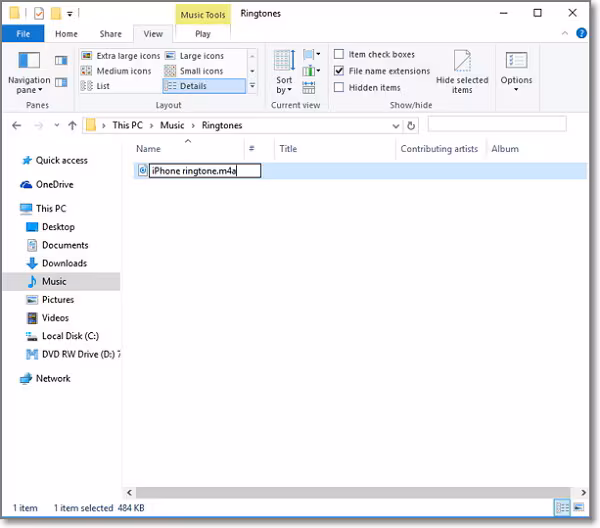Go forward with the forward arrow
The height and width of the screenshot is (528, 600).
pyautogui.click(x=38, y=125)
